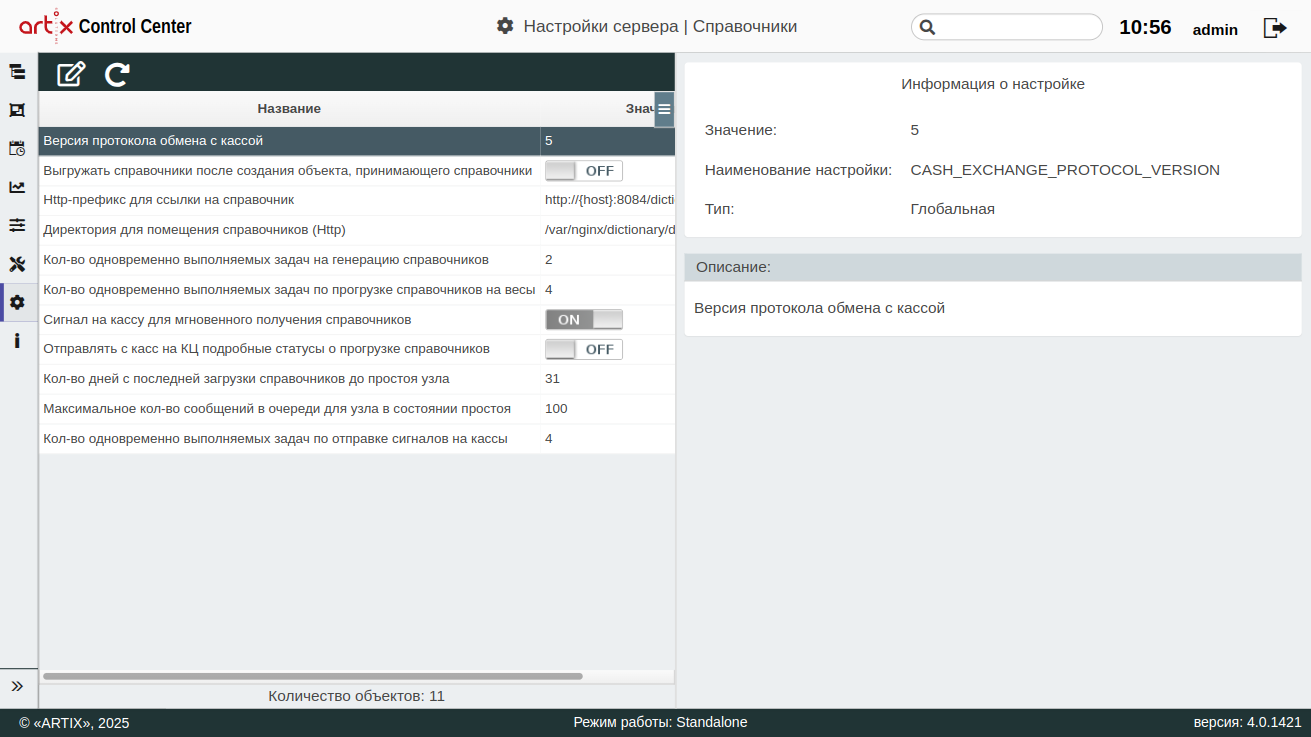The width and height of the screenshot is (1311, 737).
Task: Open the info sidebar icon
Action: 17,341
